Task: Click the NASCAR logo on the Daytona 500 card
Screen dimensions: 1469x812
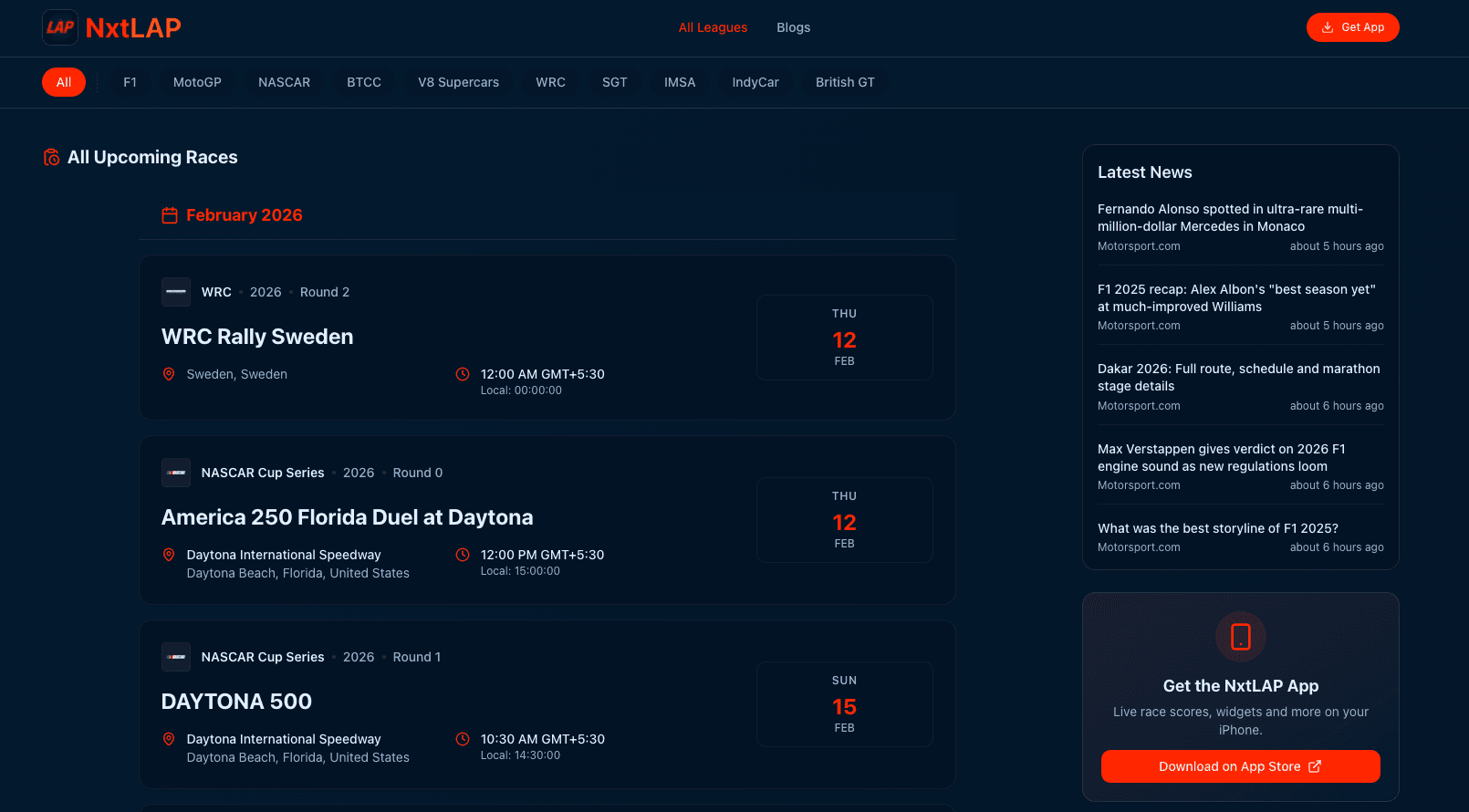Action: [176, 657]
